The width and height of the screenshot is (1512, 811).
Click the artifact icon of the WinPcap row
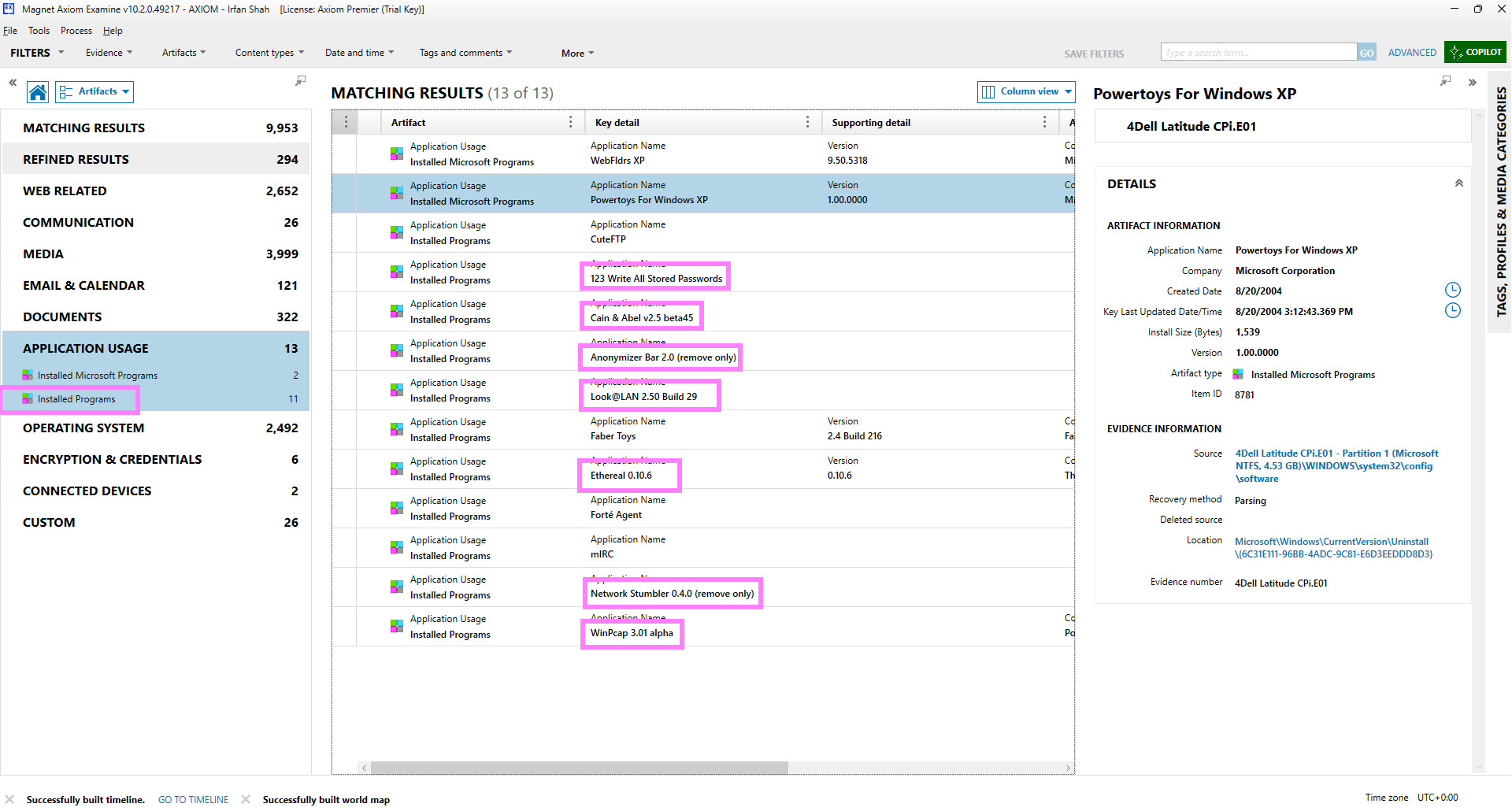coord(397,626)
